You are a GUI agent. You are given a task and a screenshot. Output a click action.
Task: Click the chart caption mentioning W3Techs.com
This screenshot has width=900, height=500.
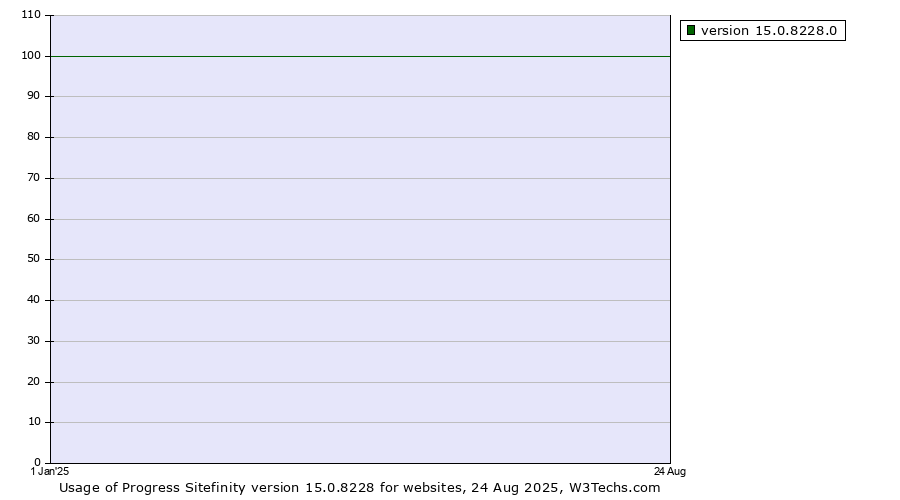point(359,487)
